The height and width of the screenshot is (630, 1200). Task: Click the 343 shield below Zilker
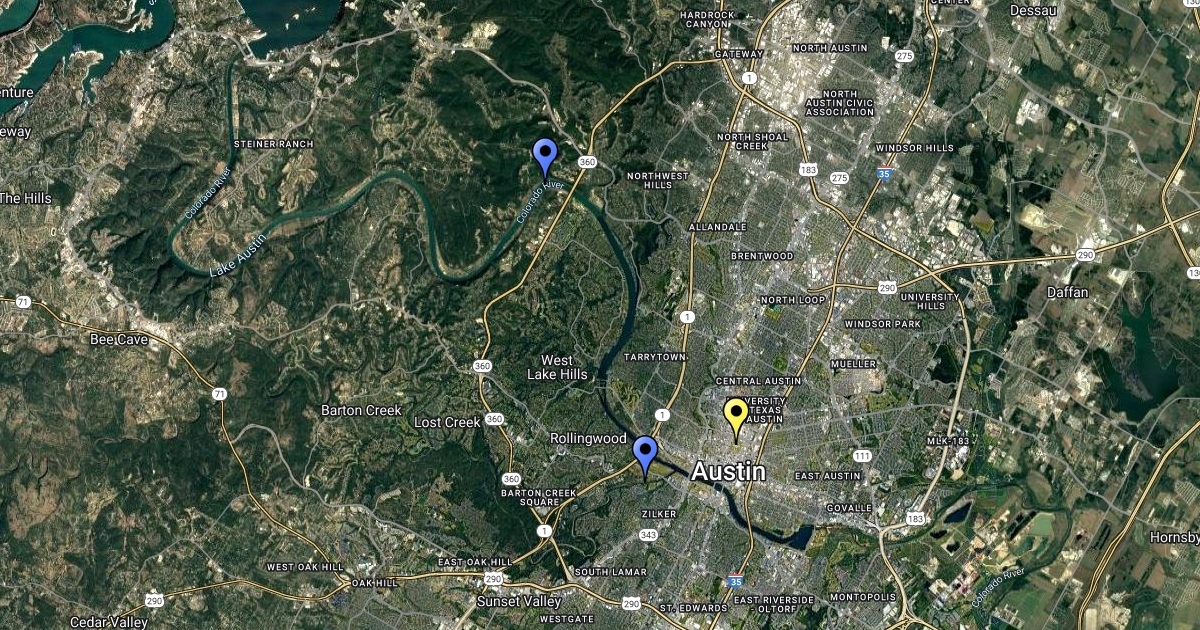(x=648, y=535)
